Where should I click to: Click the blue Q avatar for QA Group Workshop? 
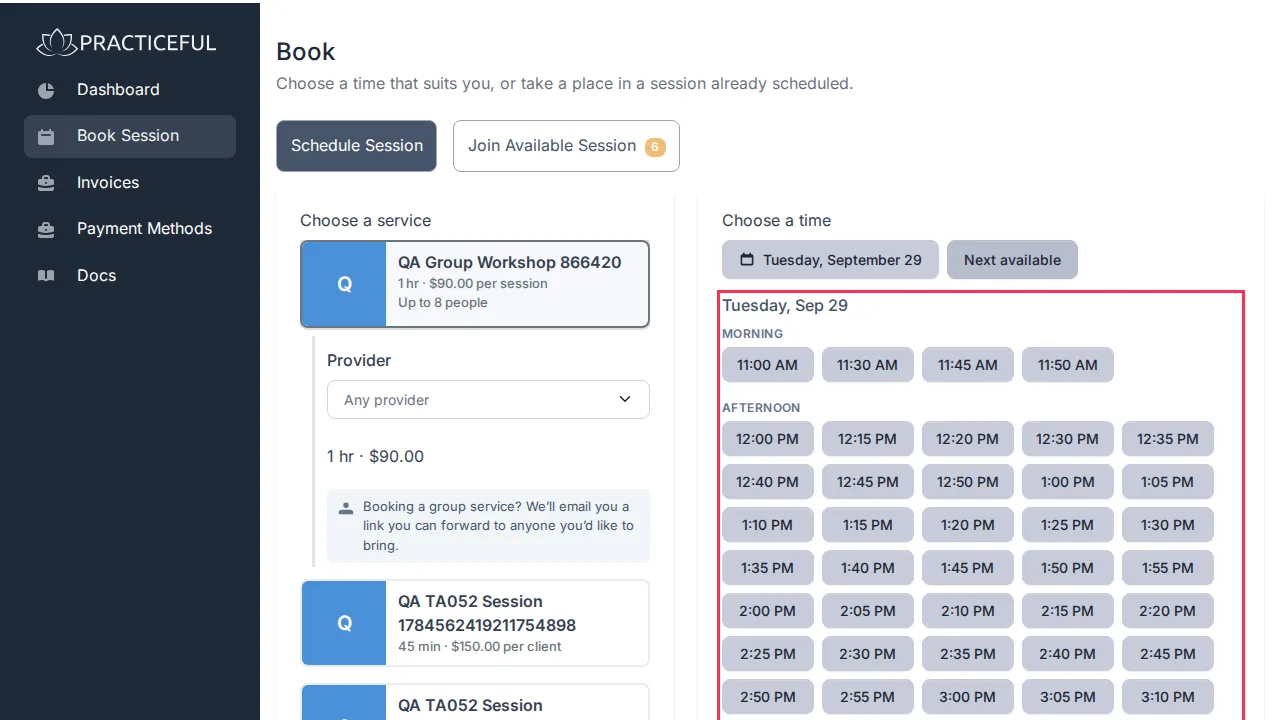pos(344,284)
